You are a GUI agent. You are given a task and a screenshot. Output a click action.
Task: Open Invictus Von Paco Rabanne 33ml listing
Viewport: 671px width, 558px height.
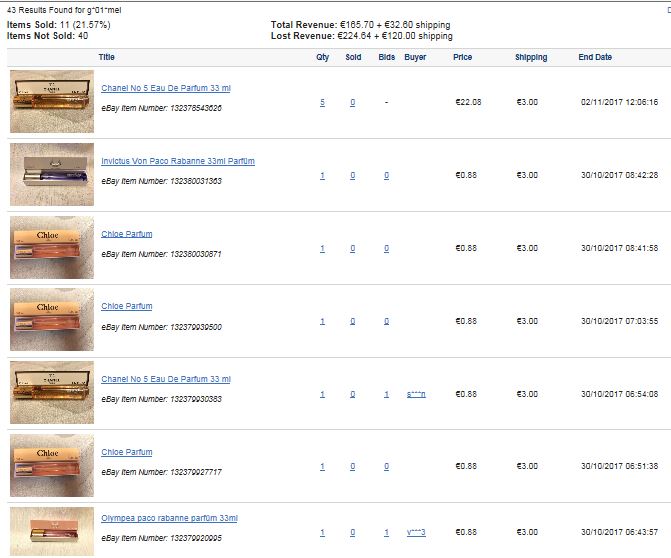tap(178, 161)
